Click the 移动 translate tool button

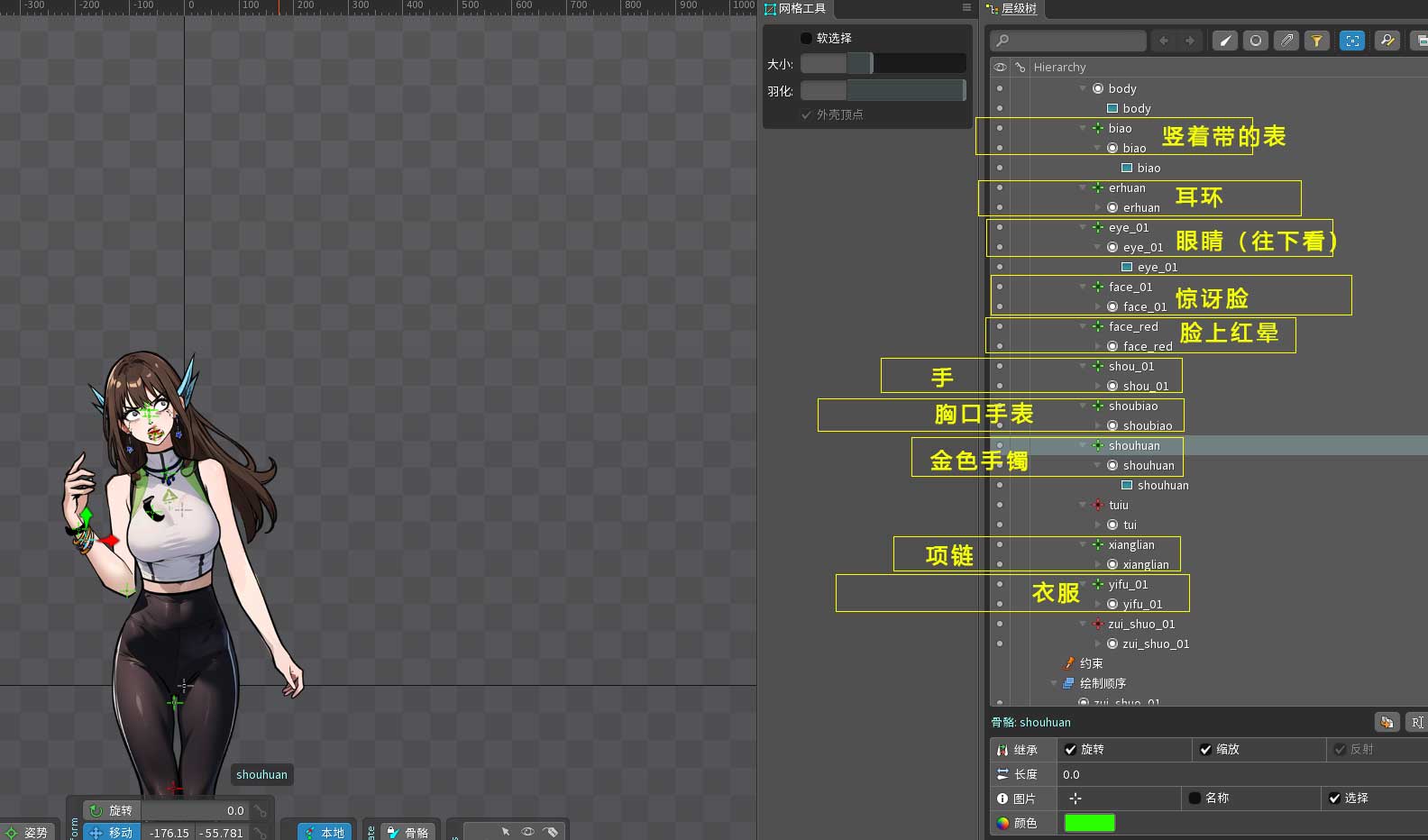tap(112, 832)
